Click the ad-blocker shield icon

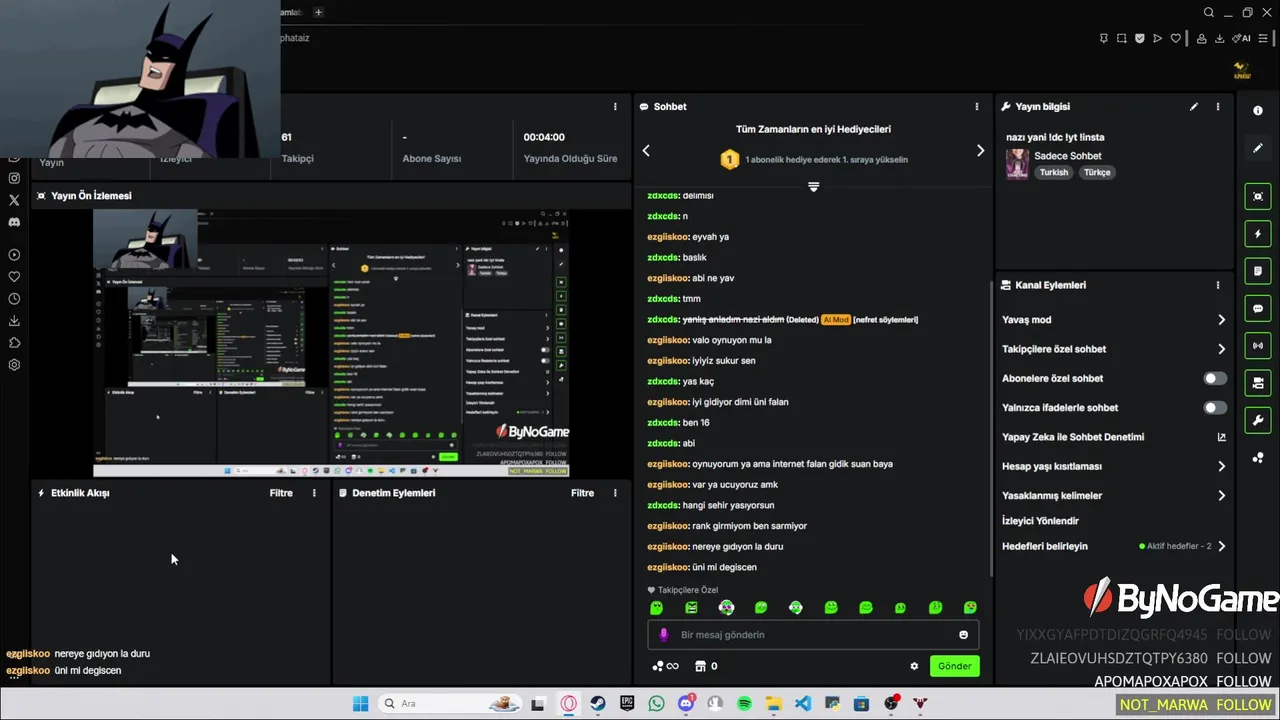click(1140, 39)
